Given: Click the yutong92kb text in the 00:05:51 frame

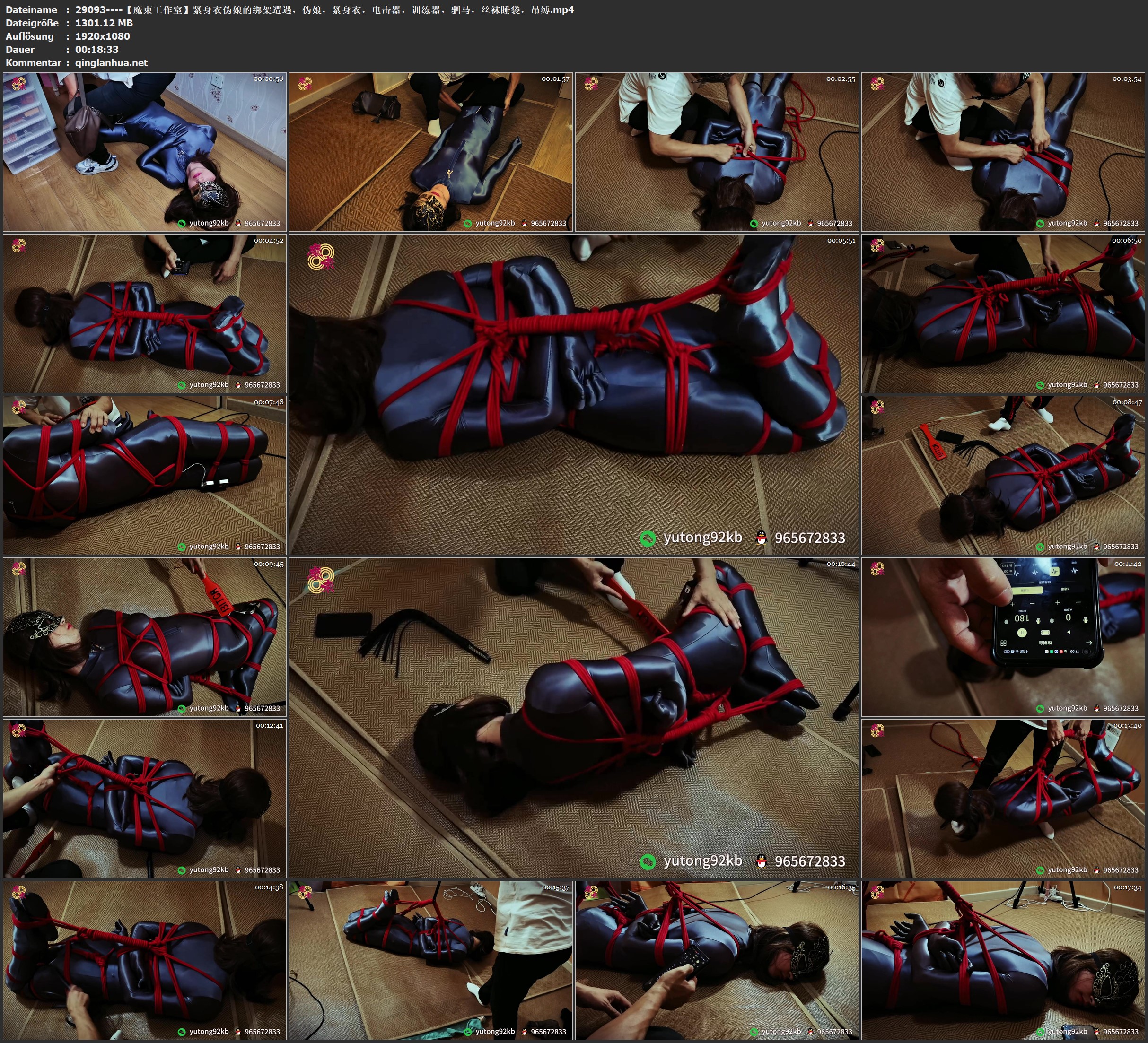Looking at the screenshot, I should tap(703, 538).
